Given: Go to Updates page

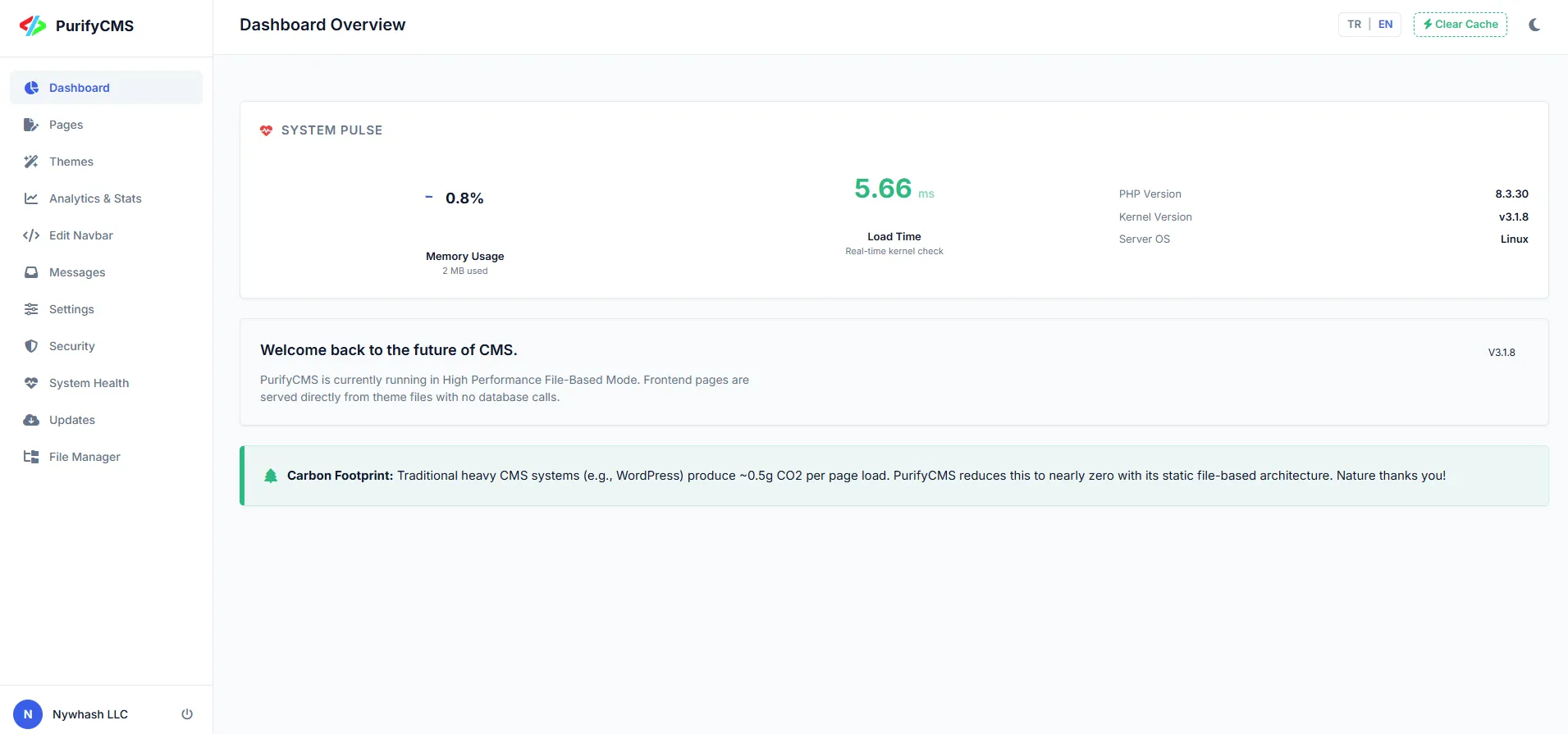Looking at the screenshot, I should point(106,420).
